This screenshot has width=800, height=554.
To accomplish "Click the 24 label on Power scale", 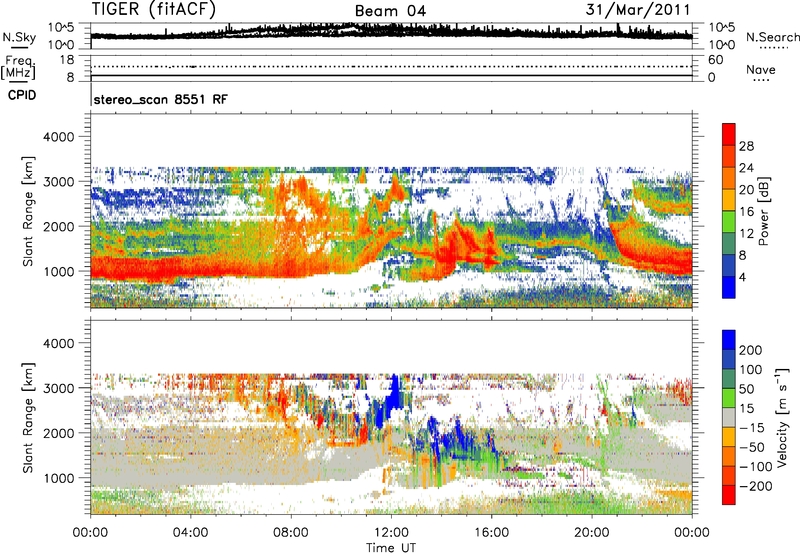I will coord(746,168).
